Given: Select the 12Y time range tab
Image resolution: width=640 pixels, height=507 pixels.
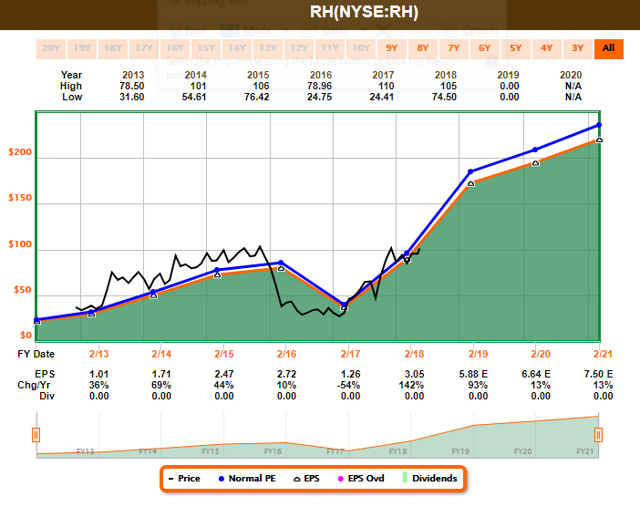Looking at the screenshot, I should 299,49.
